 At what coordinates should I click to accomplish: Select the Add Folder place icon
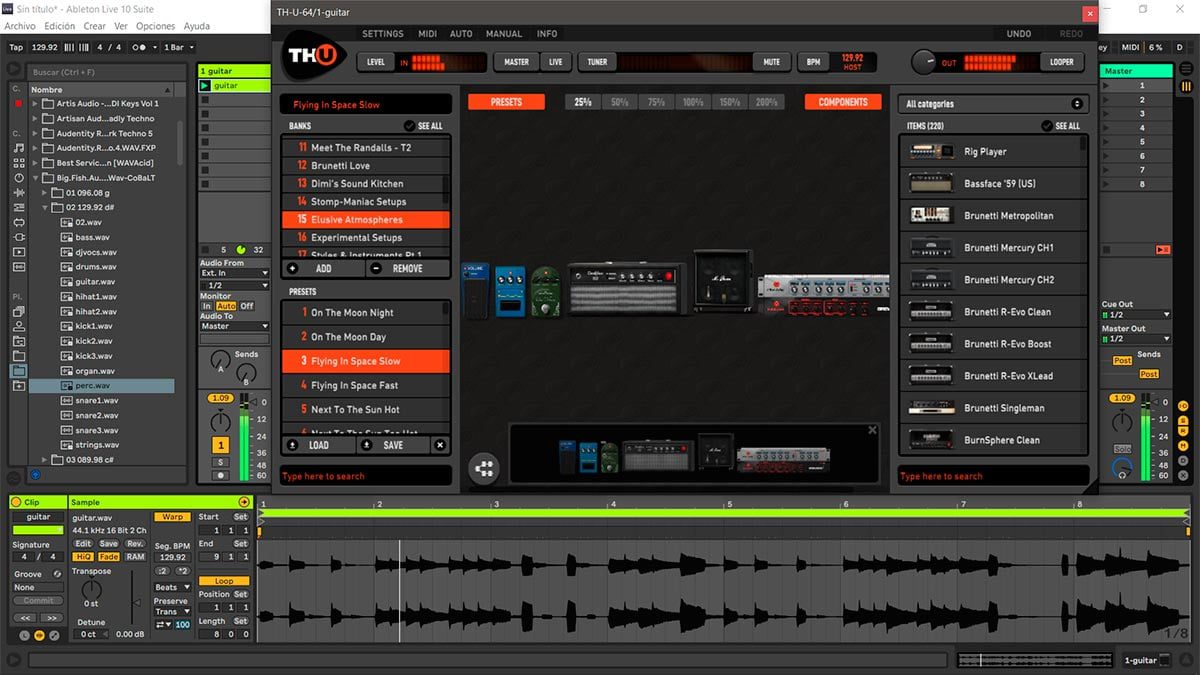(18, 385)
